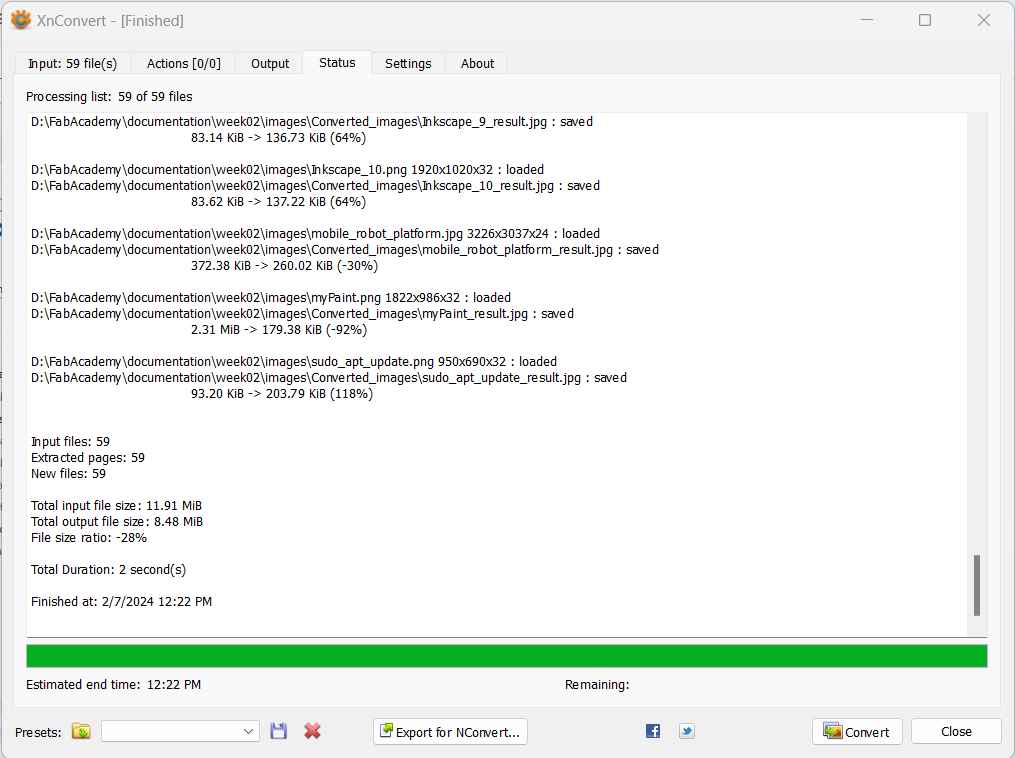
Task: Open the Facebook share icon
Action: click(x=652, y=731)
